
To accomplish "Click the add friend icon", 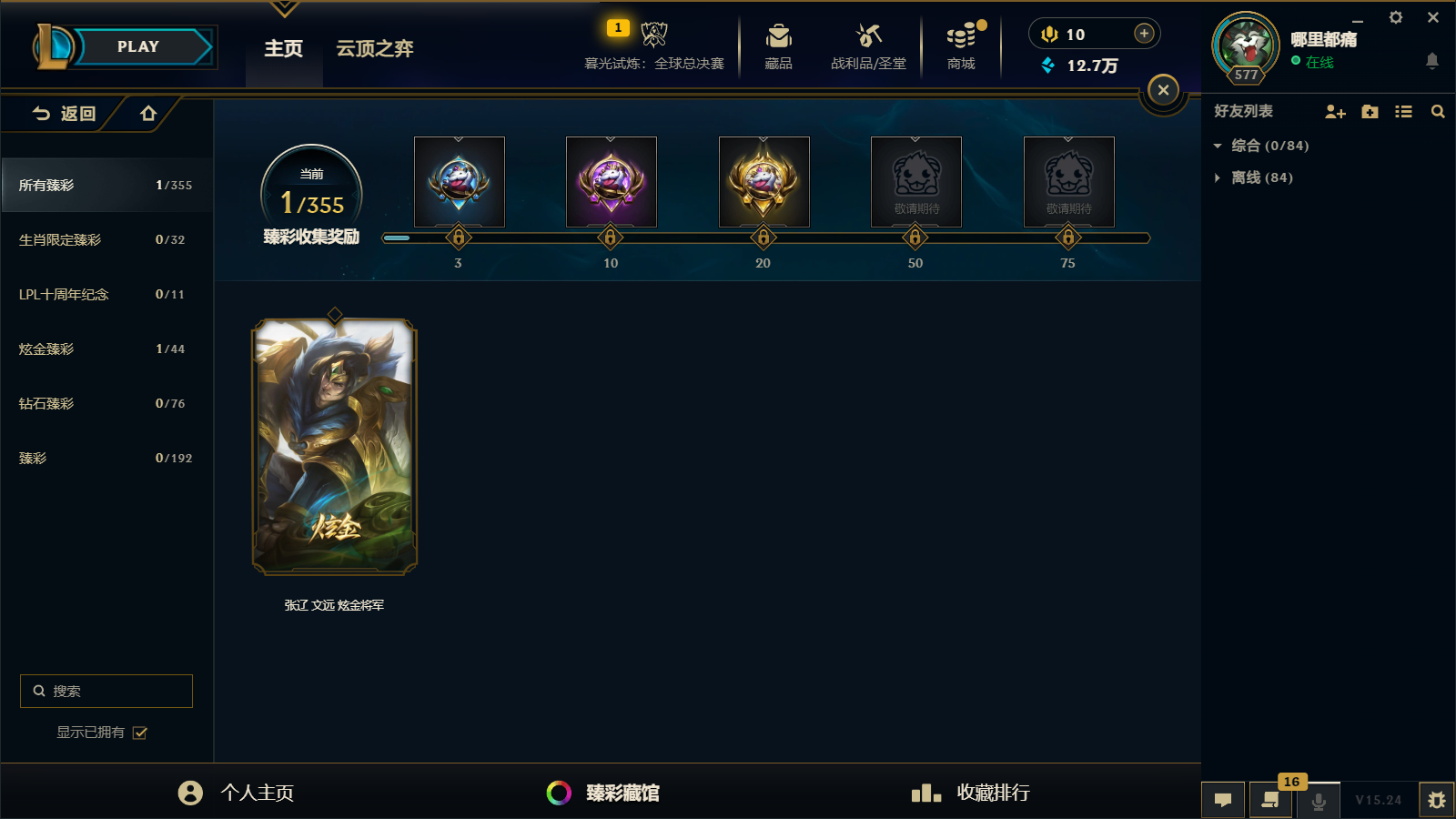I will [1335, 112].
